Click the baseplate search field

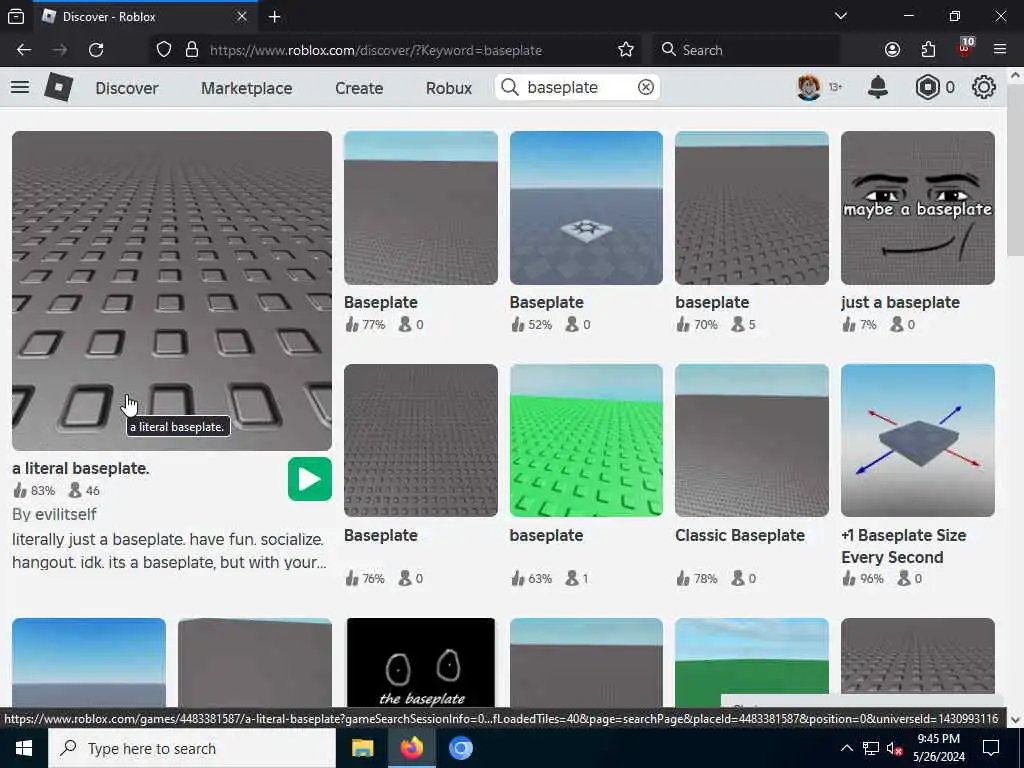coord(578,87)
